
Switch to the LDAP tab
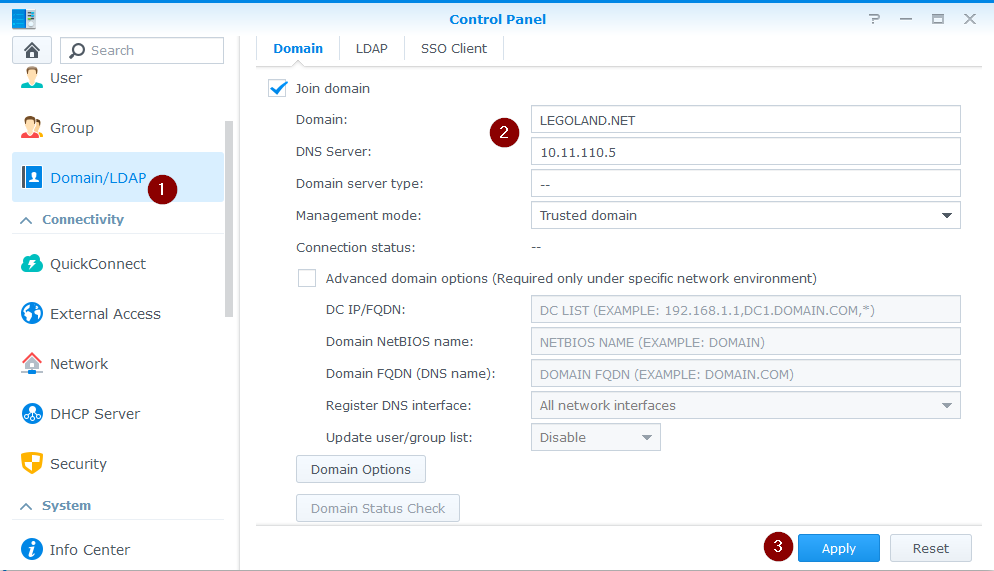(371, 48)
